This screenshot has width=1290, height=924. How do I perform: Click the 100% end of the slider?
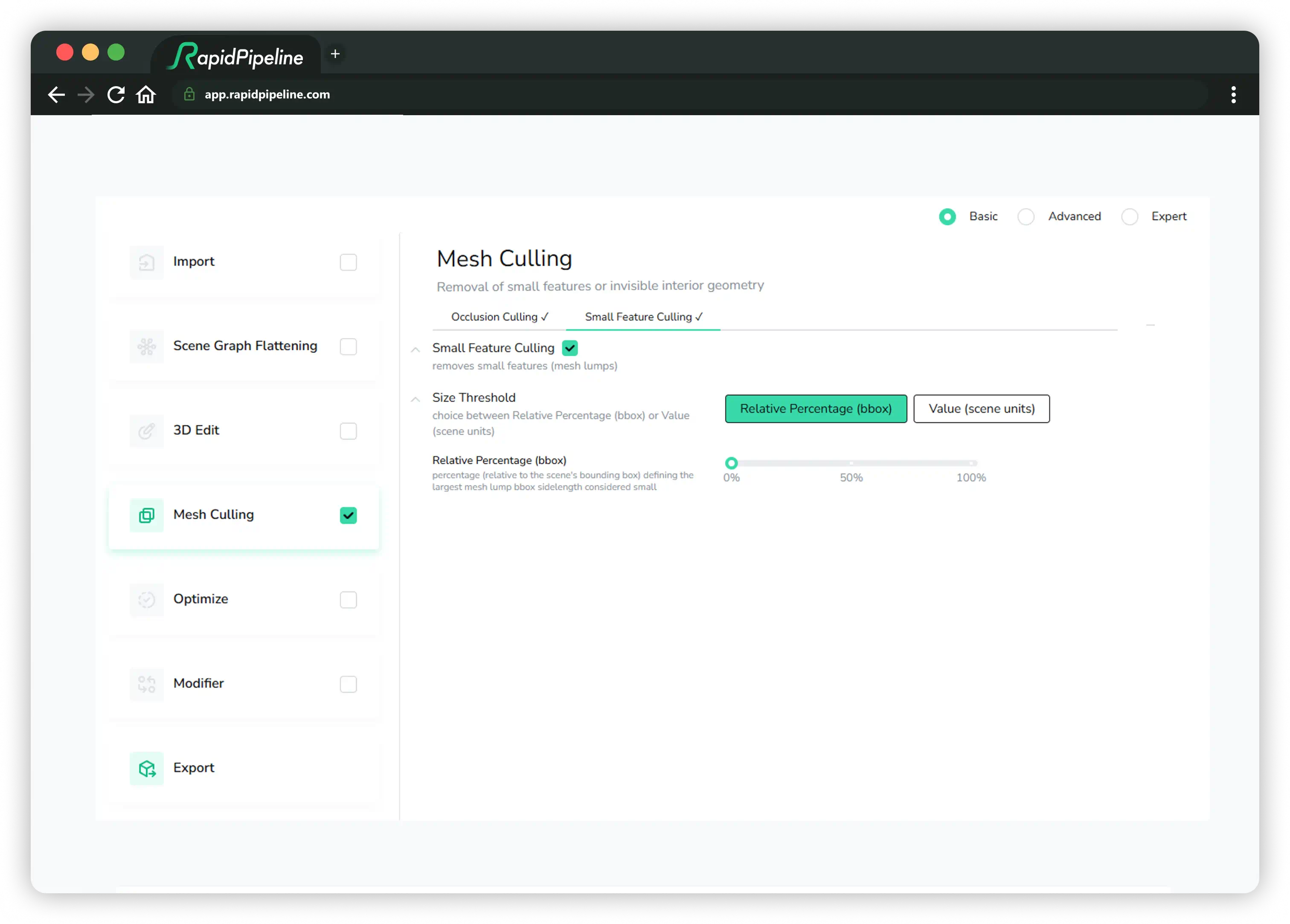(971, 463)
